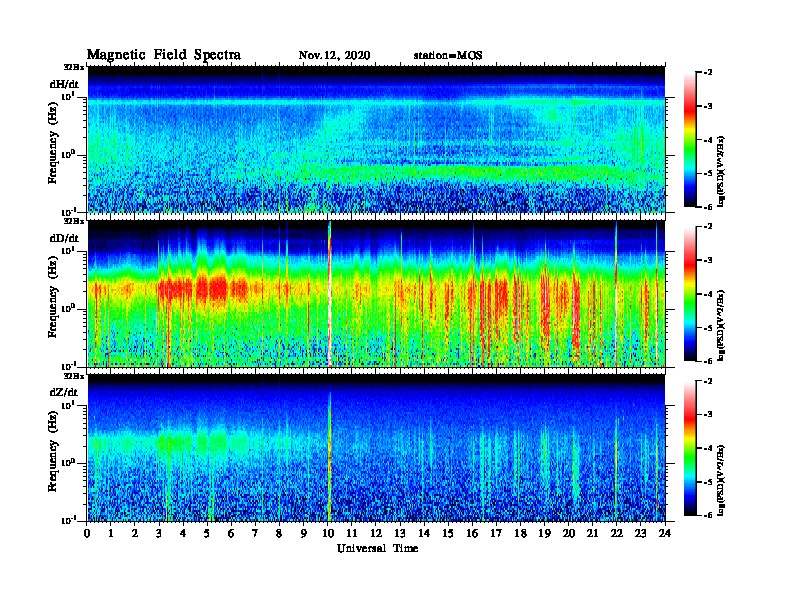This screenshot has width=792, height=612.
Task: Click hour tick label "13" on time axis
Action: click(x=400, y=533)
